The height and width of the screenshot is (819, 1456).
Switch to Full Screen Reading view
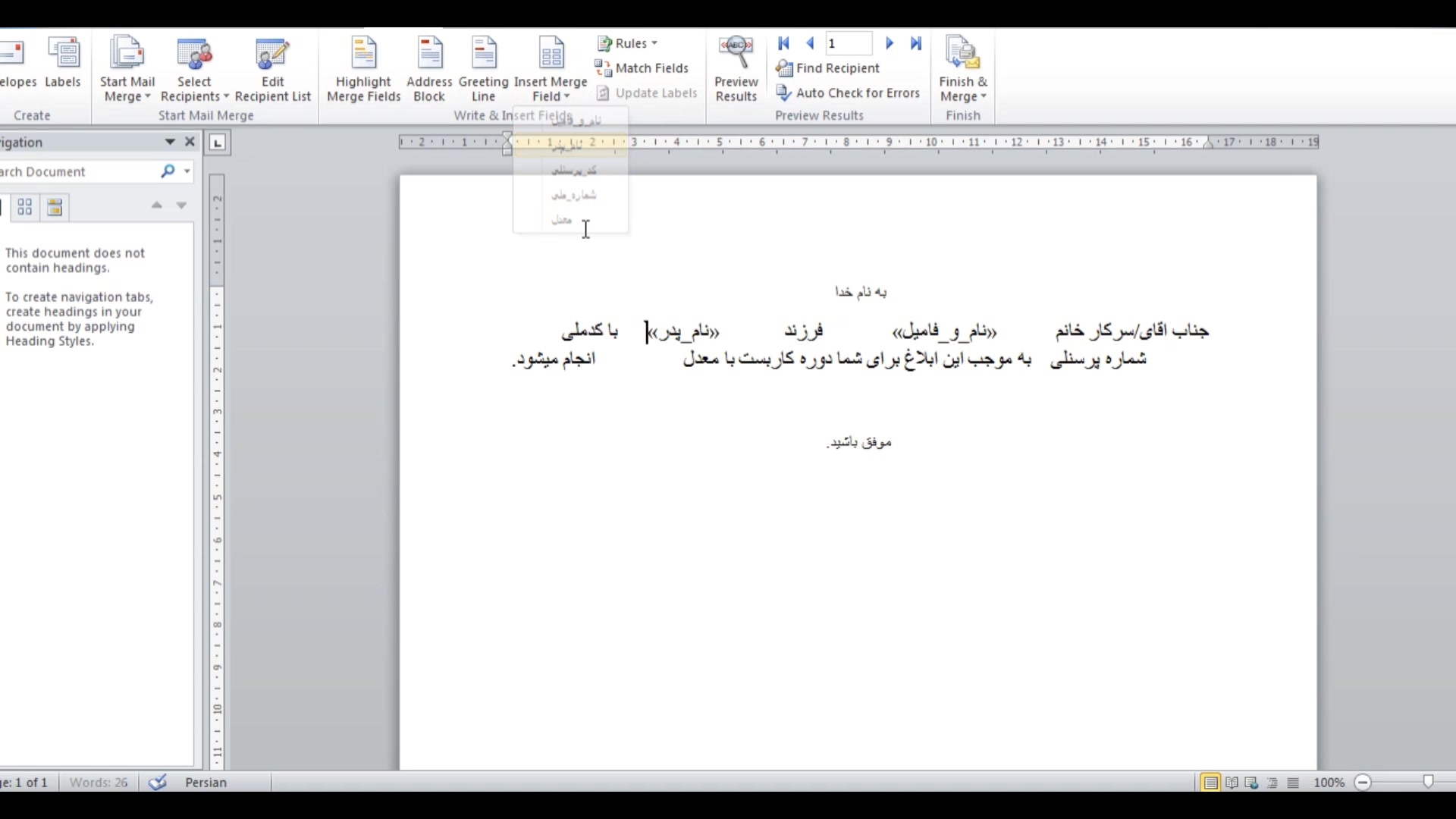[x=1232, y=783]
